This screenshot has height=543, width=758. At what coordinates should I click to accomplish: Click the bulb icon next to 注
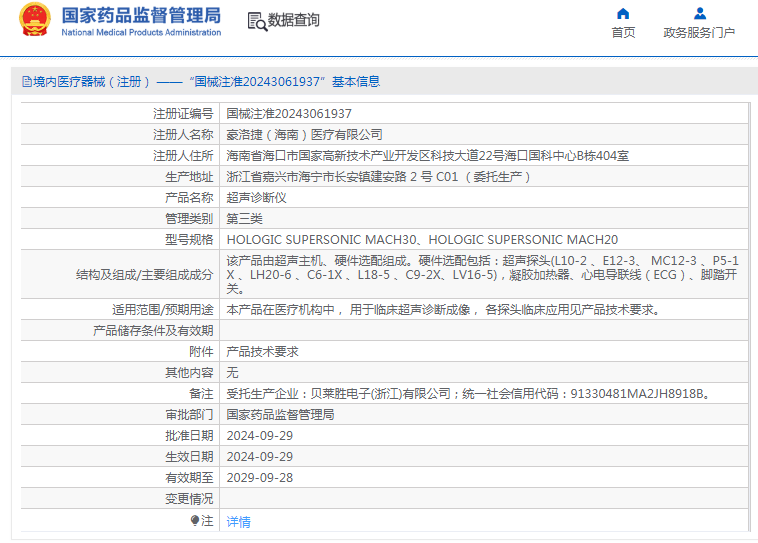point(195,520)
